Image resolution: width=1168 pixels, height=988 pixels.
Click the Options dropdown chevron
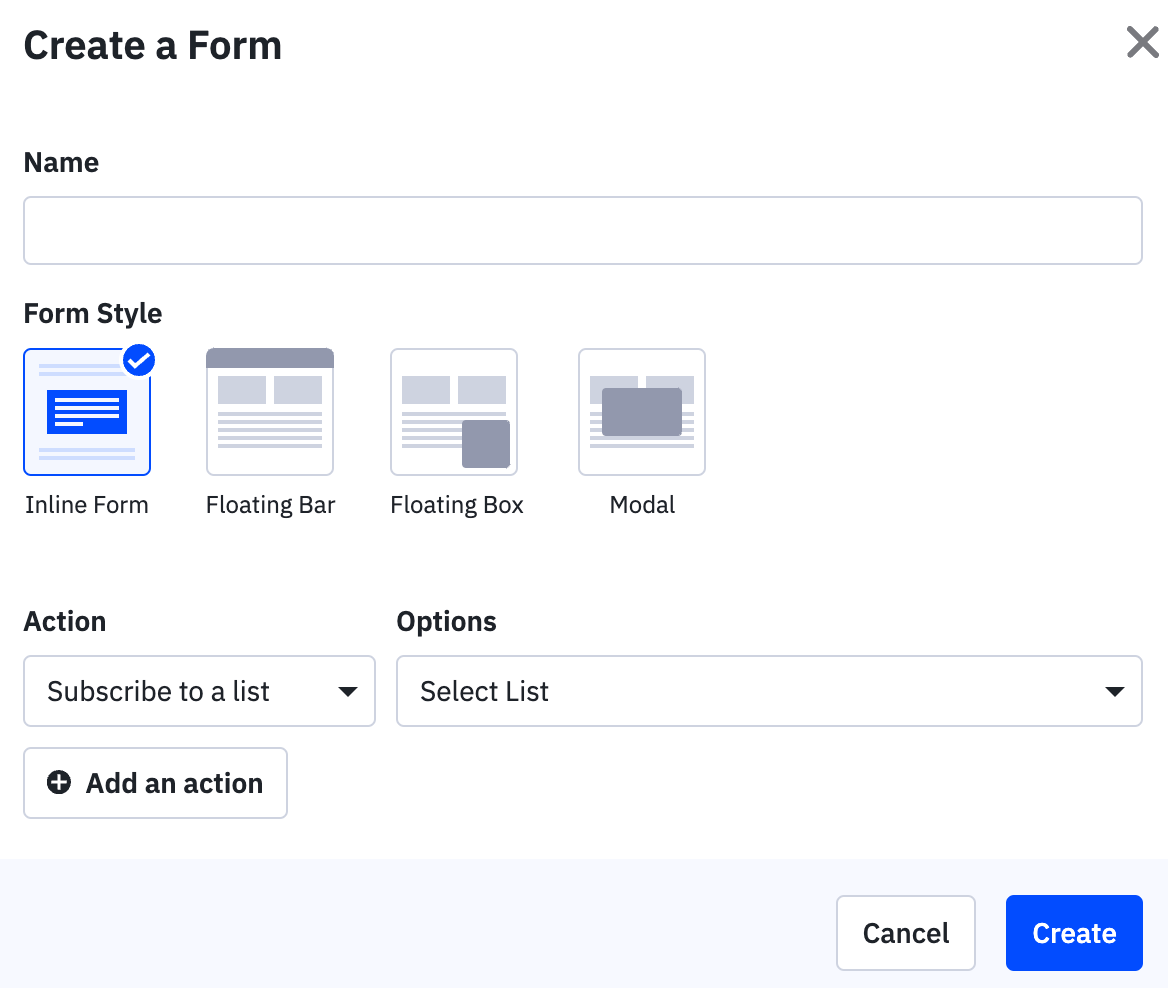pyautogui.click(x=1114, y=691)
